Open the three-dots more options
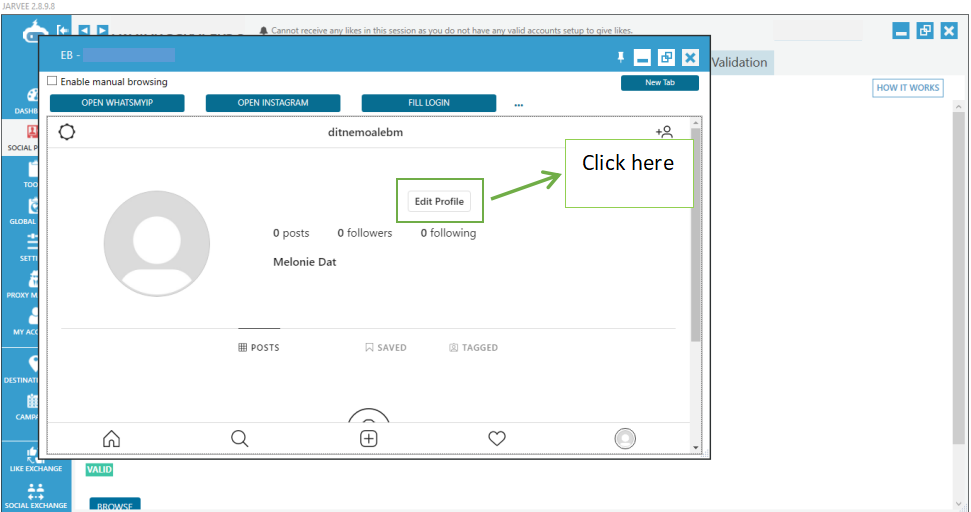Screen dimensions: 971x512 pyautogui.click(x=518, y=105)
